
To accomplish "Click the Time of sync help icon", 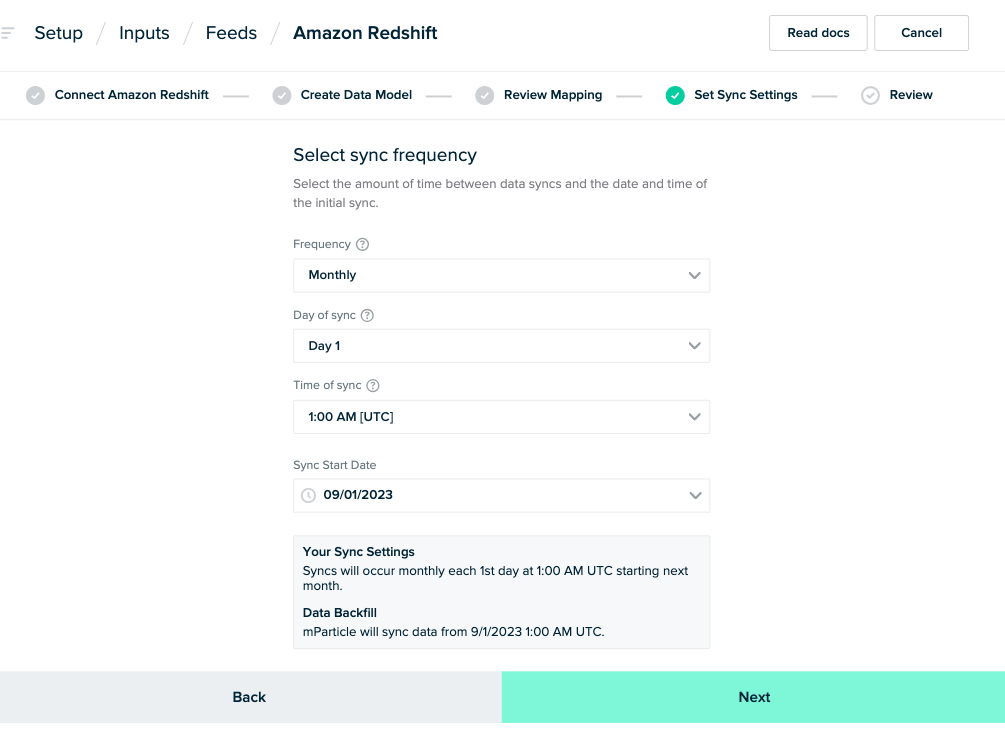I will click(x=373, y=385).
